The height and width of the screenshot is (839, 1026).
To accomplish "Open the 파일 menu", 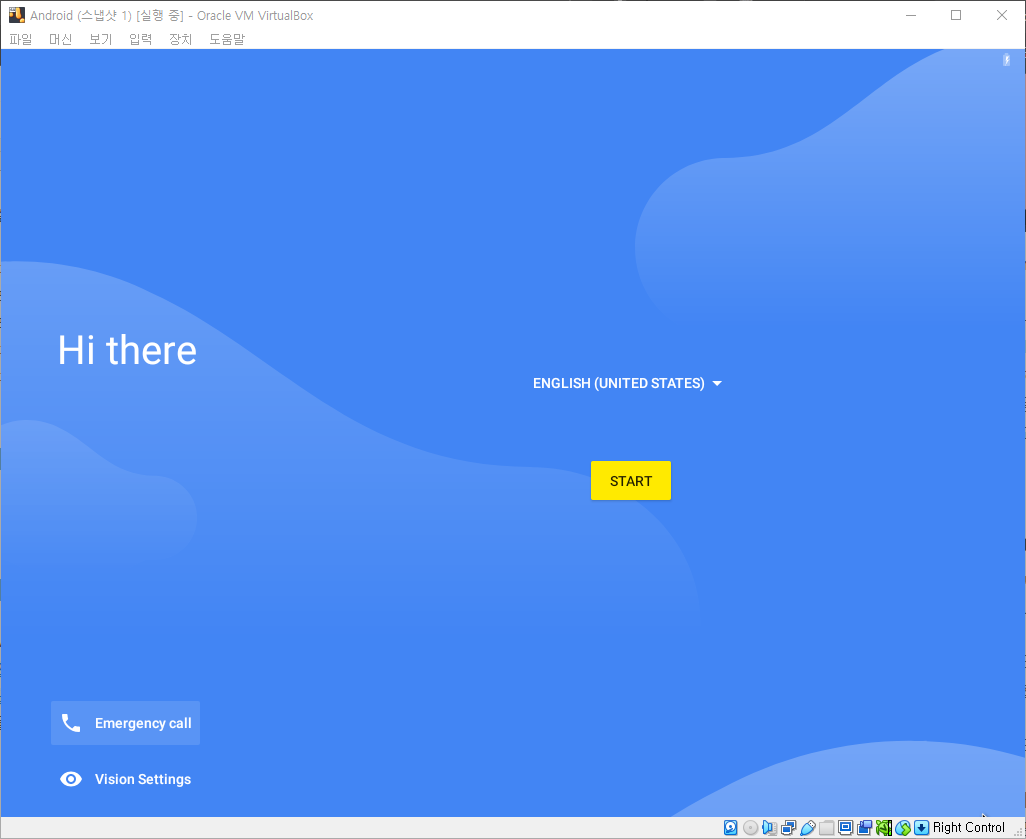I will tap(21, 39).
